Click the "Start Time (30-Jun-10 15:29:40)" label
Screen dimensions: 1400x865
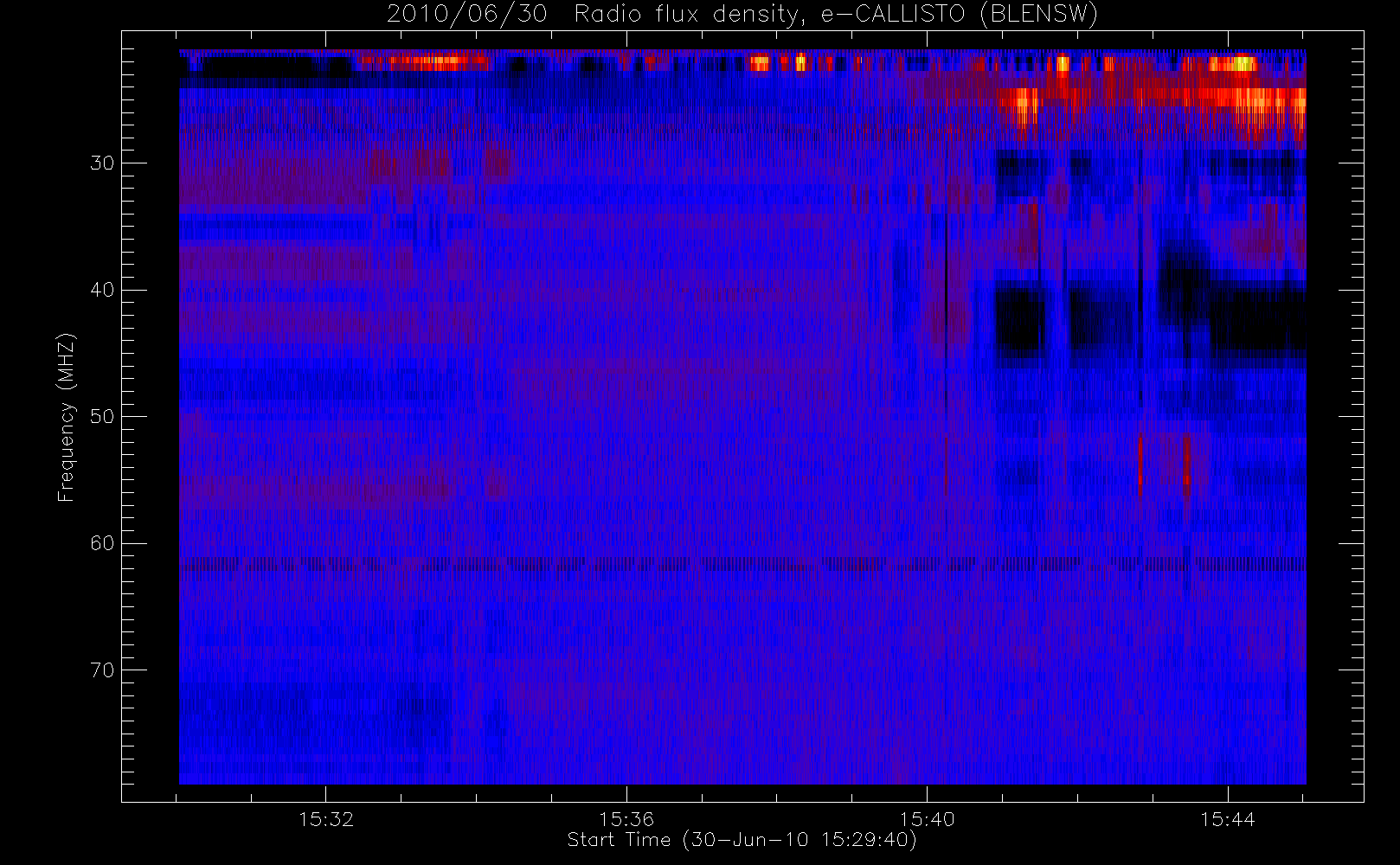(742, 840)
